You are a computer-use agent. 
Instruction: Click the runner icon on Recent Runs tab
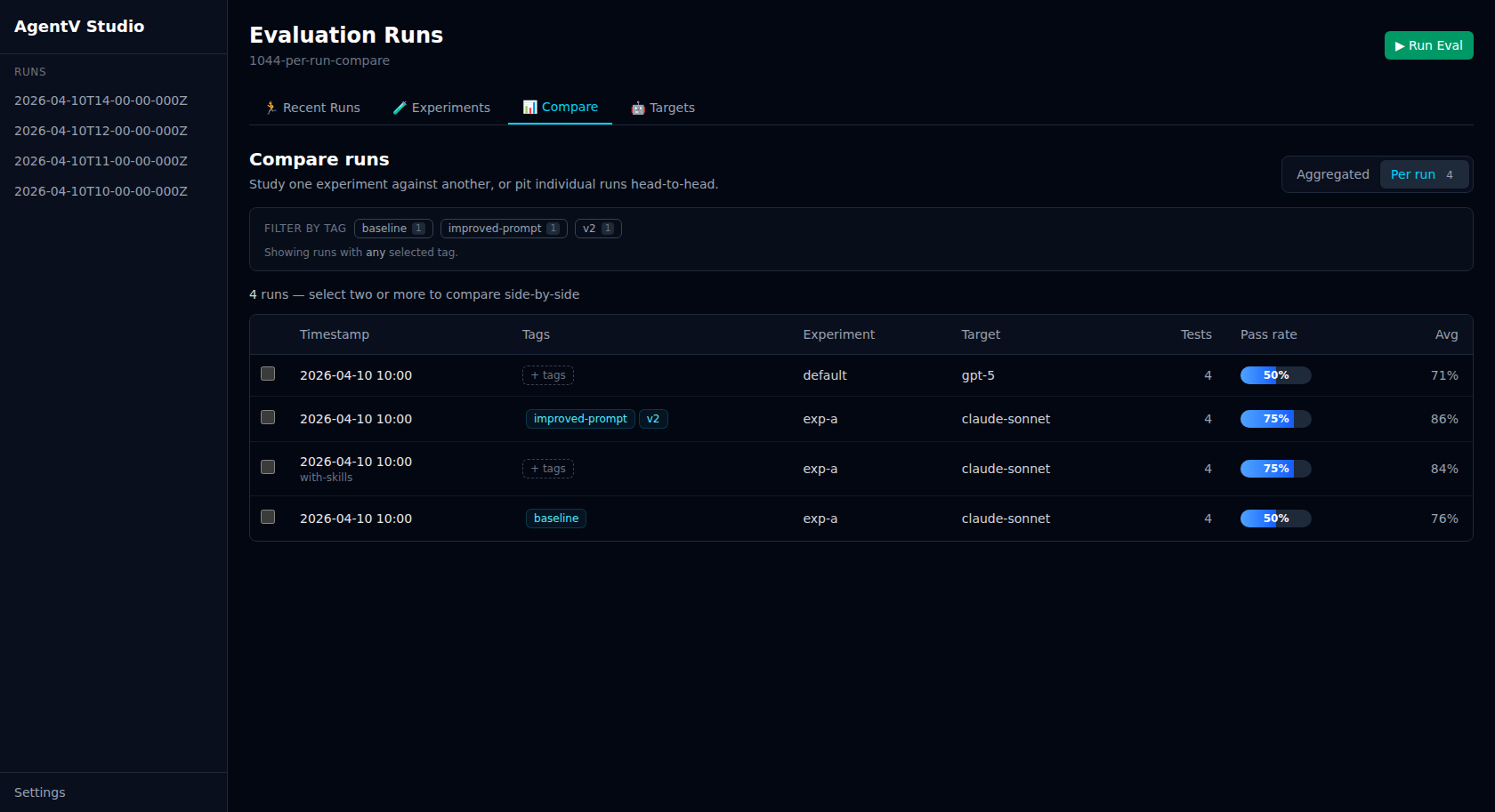(271, 107)
